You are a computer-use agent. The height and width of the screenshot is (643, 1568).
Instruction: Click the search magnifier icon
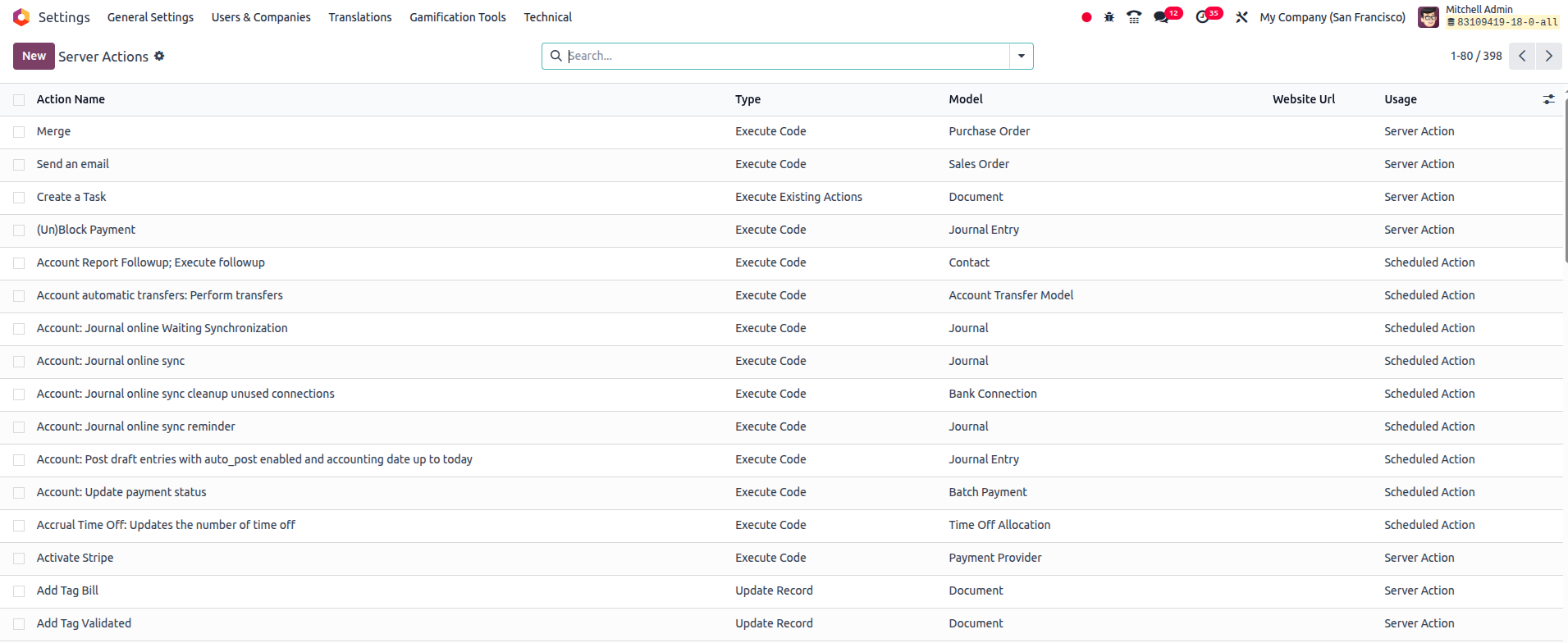pyautogui.click(x=555, y=56)
